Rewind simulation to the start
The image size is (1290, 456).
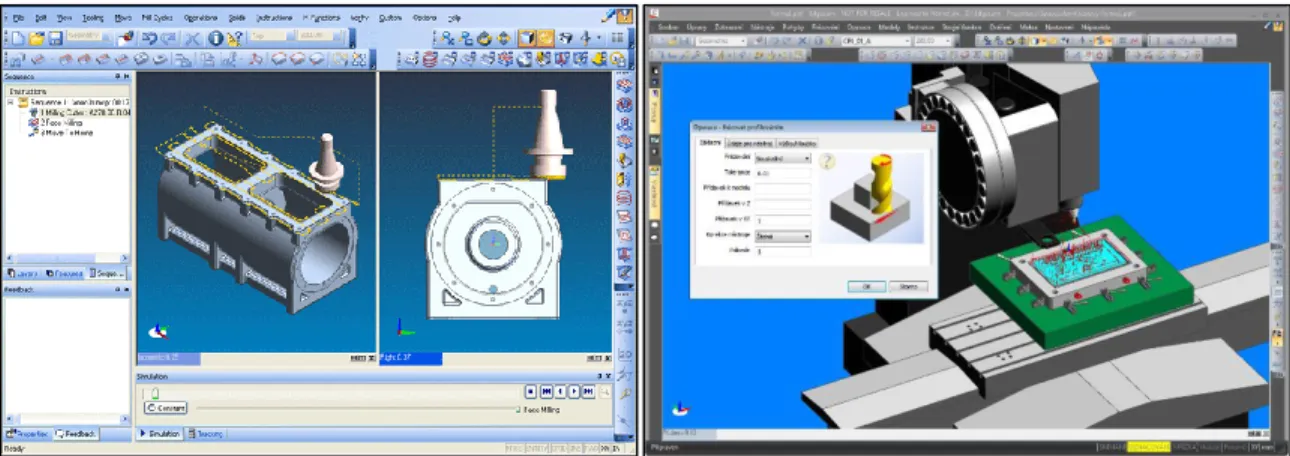tap(546, 391)
